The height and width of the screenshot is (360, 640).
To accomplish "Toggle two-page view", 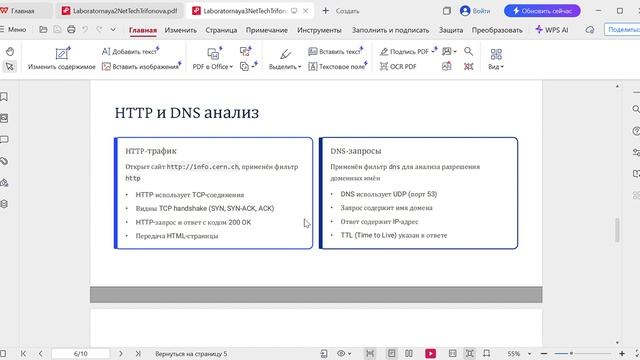I will [409, 353].
